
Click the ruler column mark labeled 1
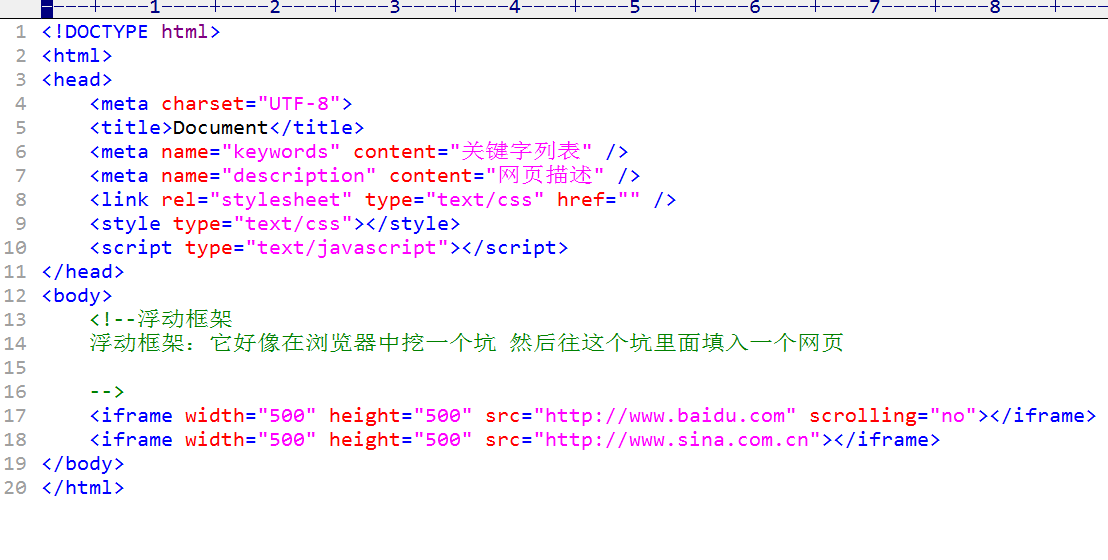155,8
